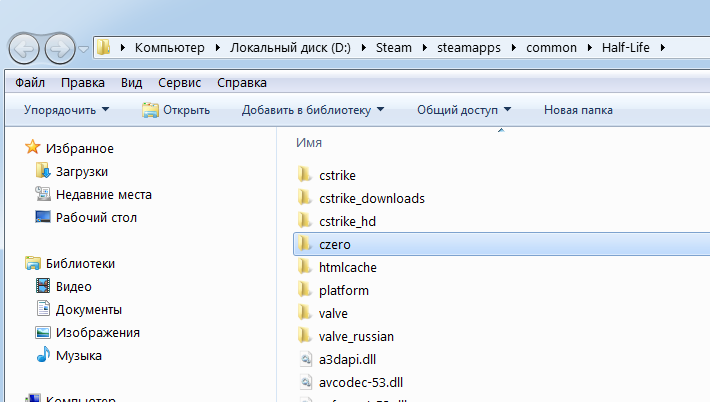Open Рабочий стол in the favorites list
This screenshot has height=402, width=710.
(96, 218)
